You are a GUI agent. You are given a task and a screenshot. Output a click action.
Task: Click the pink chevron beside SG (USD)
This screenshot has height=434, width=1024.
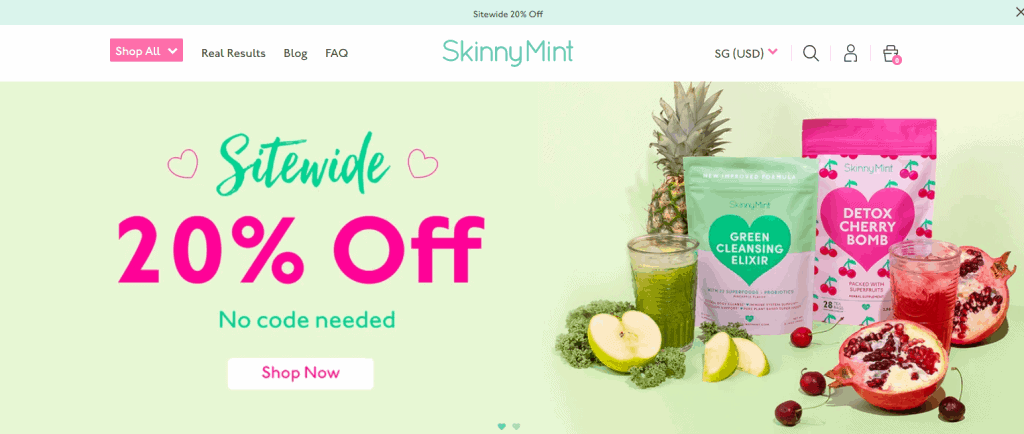[773, 52]
